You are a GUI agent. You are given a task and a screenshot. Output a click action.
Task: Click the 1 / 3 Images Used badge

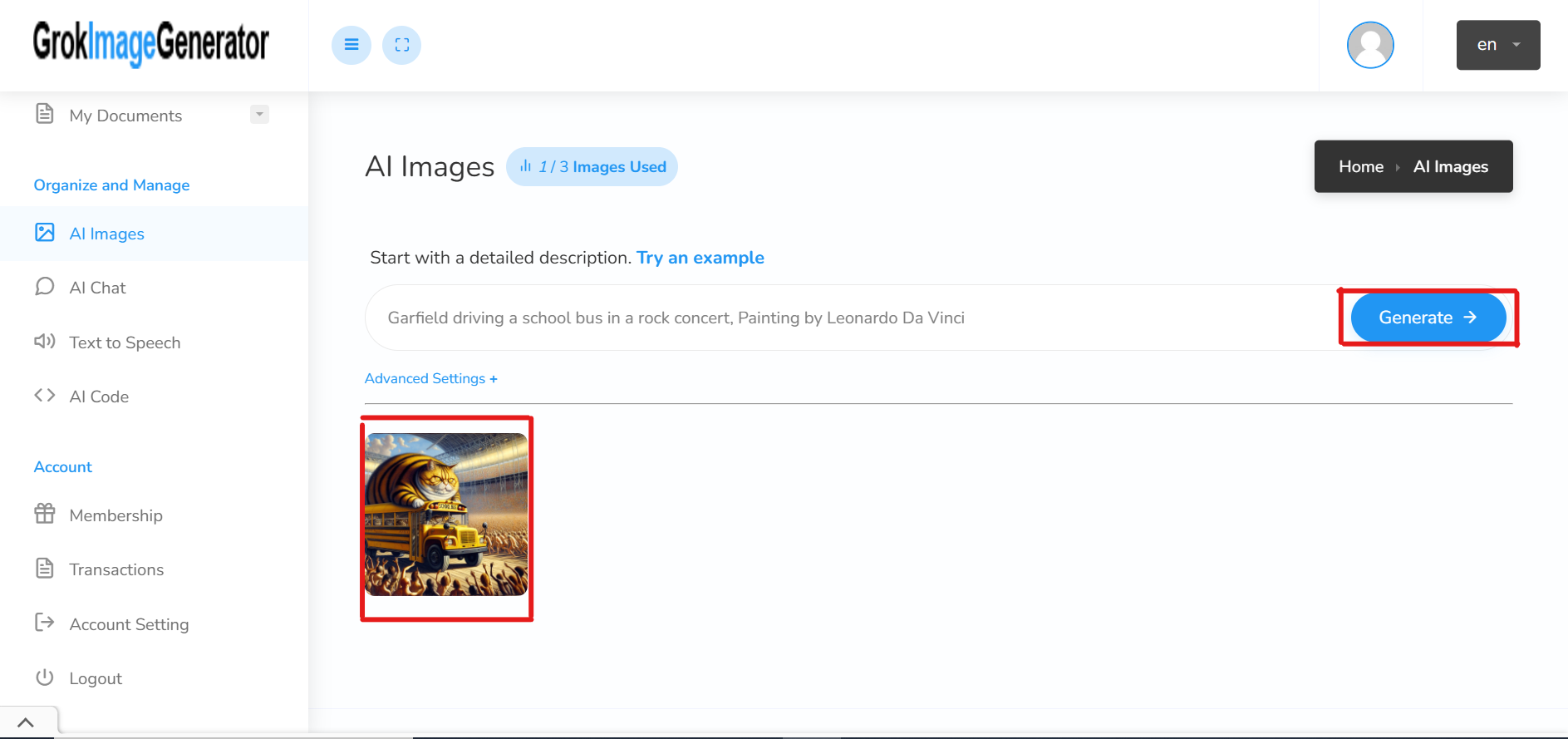pos(592,167)
